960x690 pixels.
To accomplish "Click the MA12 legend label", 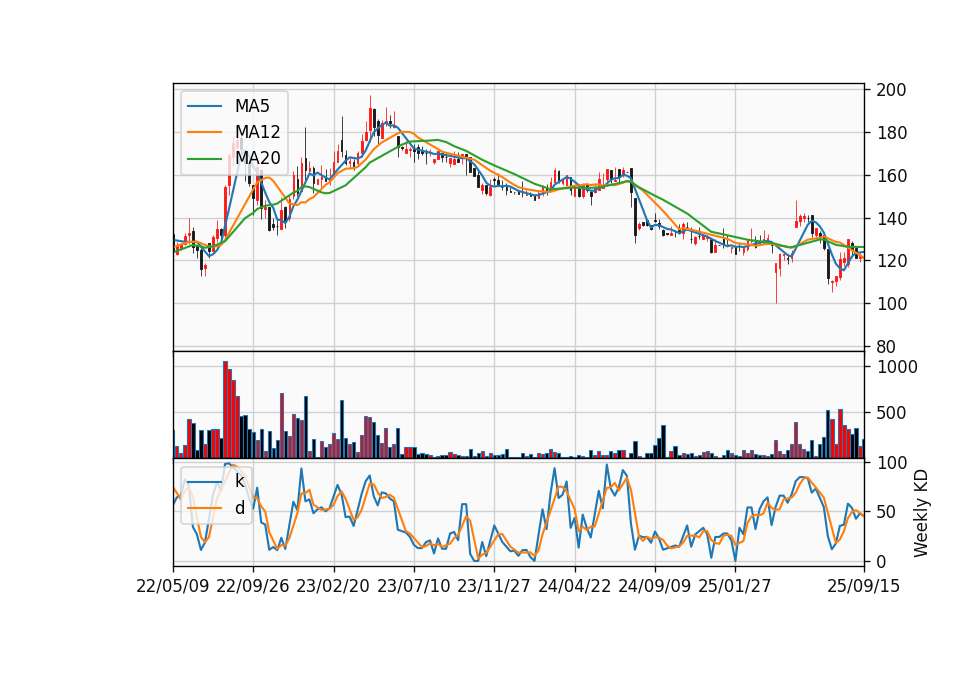I will pyautogui.click(x=258, y=132).
